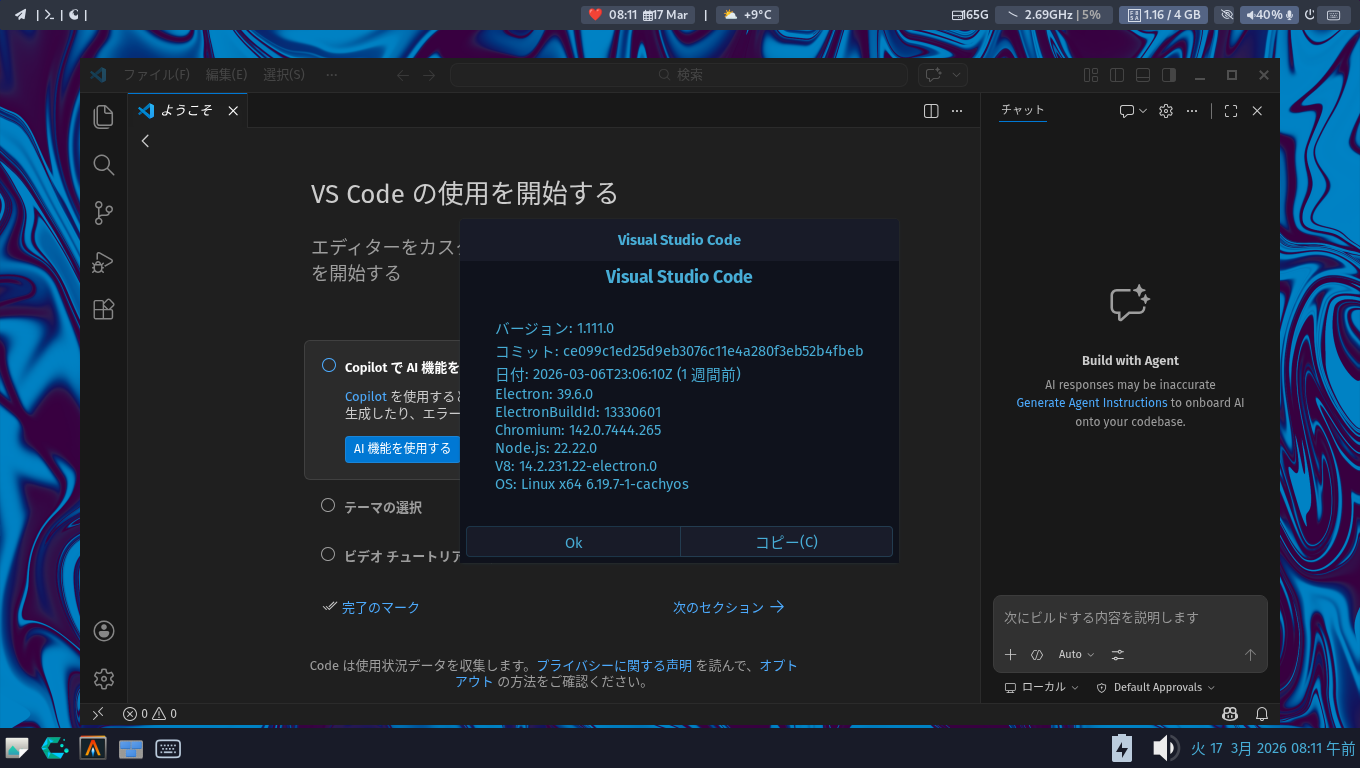1360x768 pixels.
Task: Select the テーマの選択 step radio button
Action: 328,506
